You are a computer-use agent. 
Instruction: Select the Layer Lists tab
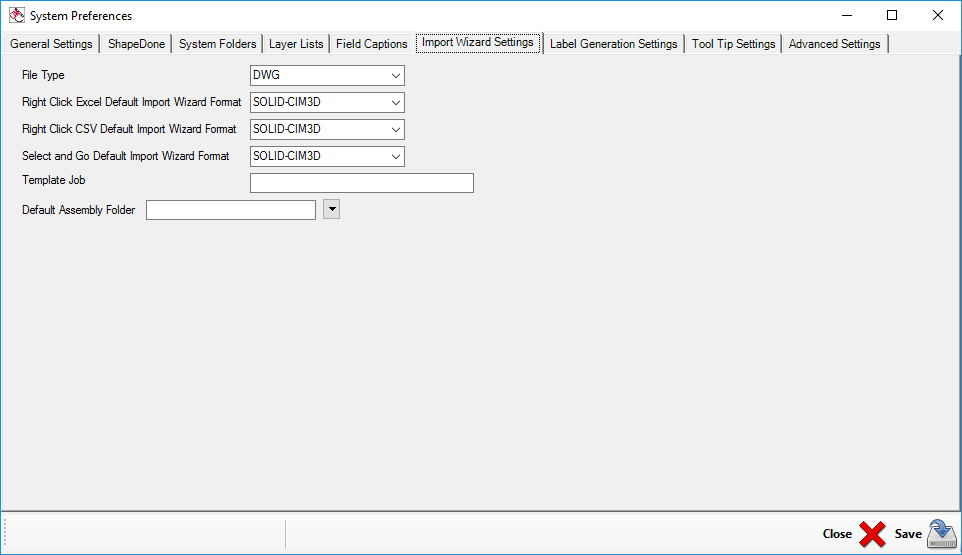296,44
